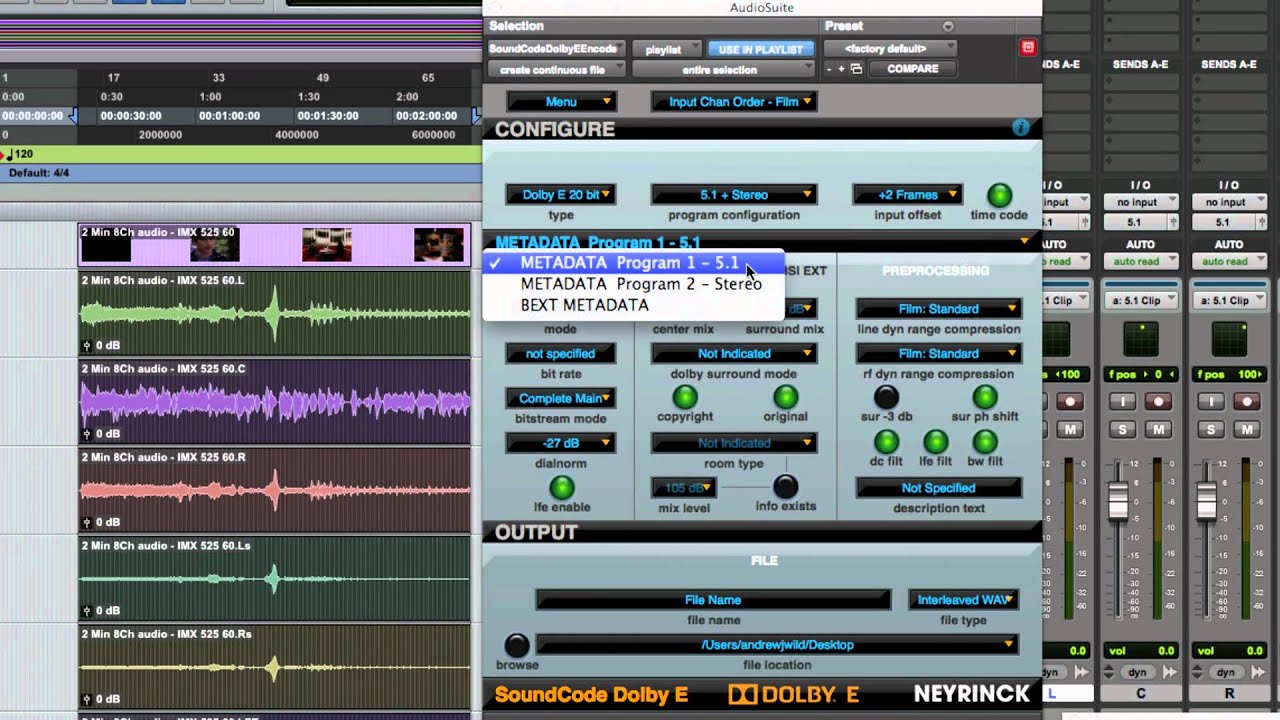The width and height of the screenshot is (1280, 720).
Task: Toggle the copyright flag
Action: 685,397
